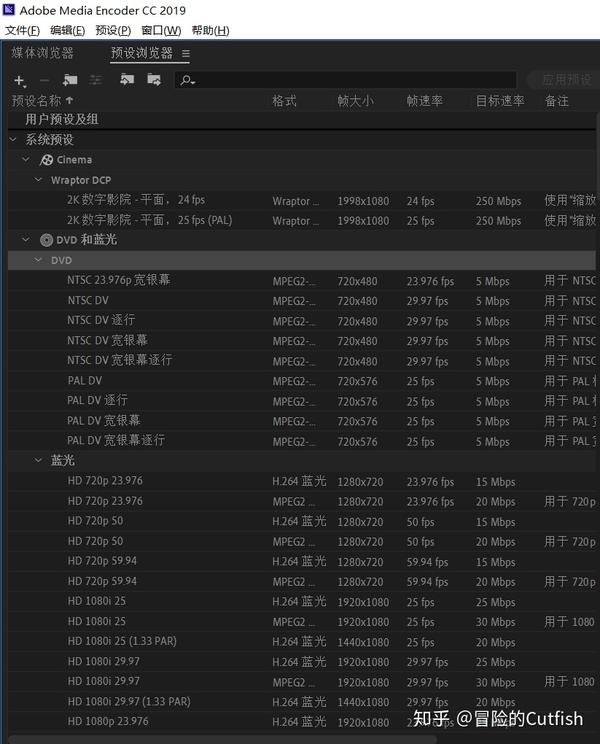The image size is (600, 744).
Task: Click the 应用预设 button
Action: (x=562, y=80)
